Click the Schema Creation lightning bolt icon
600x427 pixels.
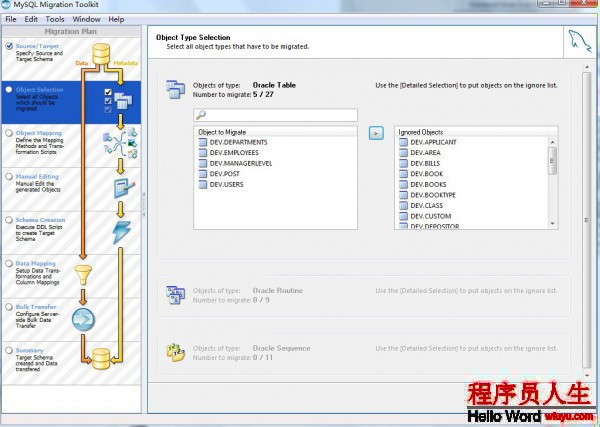[122, 232]
